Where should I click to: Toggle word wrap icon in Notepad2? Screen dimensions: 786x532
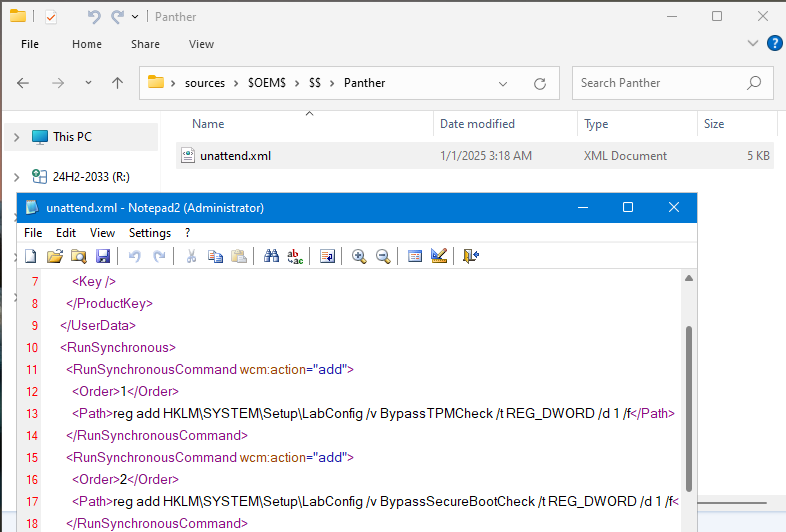point(327,256)
